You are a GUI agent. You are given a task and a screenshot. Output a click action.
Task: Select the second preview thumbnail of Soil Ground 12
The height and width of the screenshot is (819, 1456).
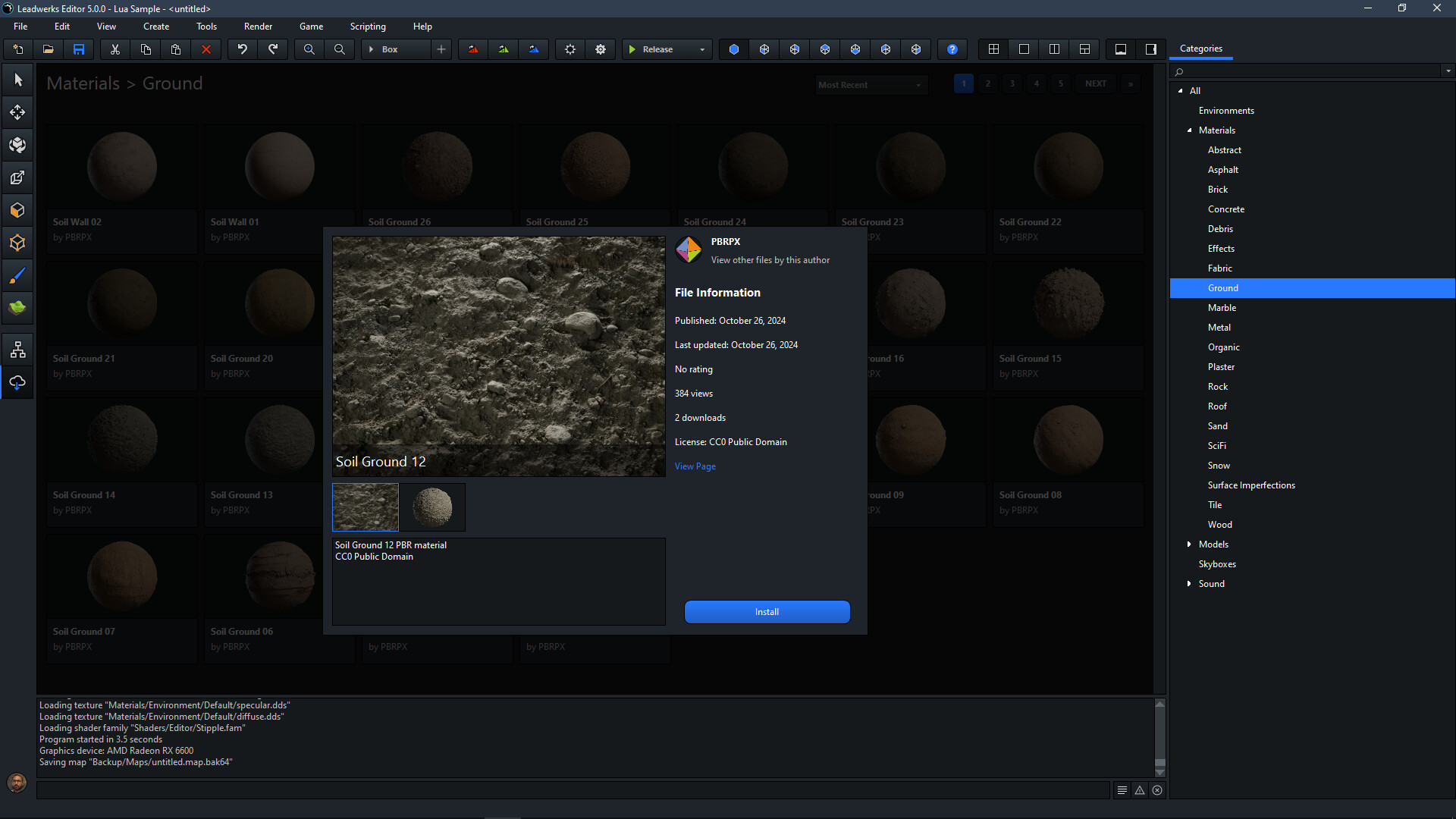coord(431,507)
